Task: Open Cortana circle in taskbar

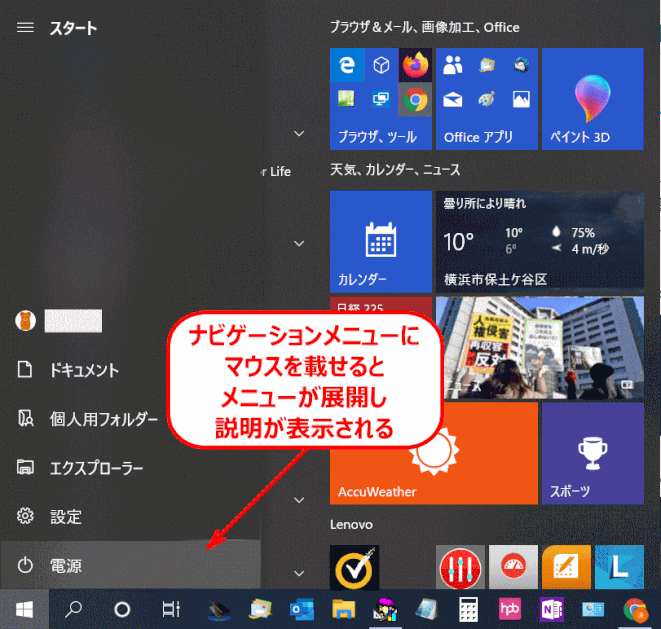Action: coord(122,609)
